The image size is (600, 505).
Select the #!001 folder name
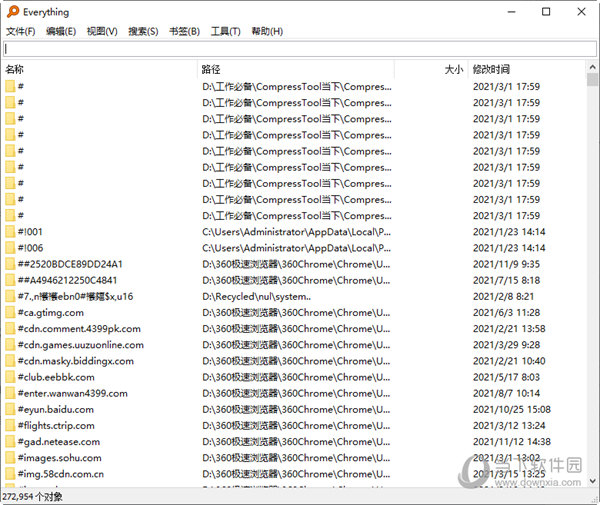(x=30, y=232)
